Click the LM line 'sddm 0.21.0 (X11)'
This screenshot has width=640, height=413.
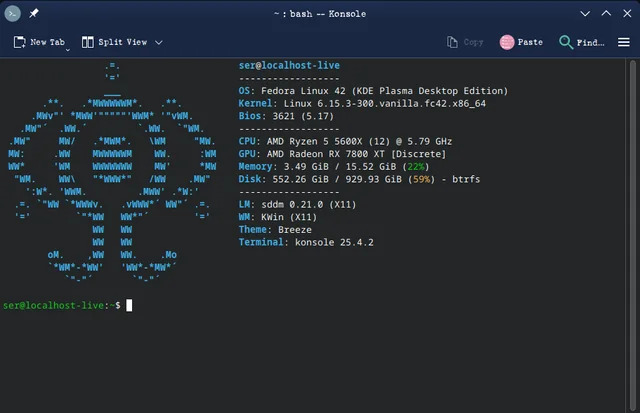click(x=297, y=204)
